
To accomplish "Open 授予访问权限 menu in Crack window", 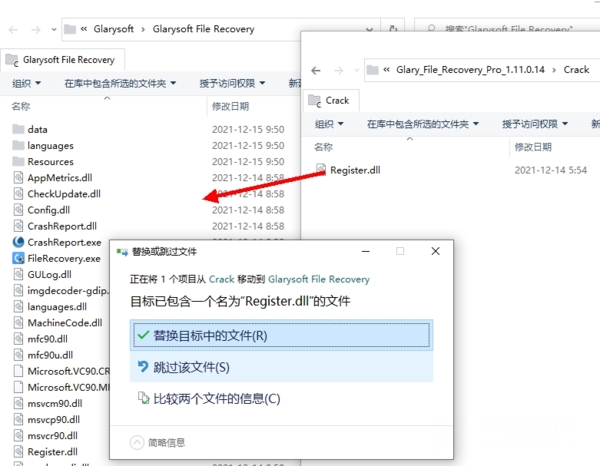I will click(x=535, y=124).
